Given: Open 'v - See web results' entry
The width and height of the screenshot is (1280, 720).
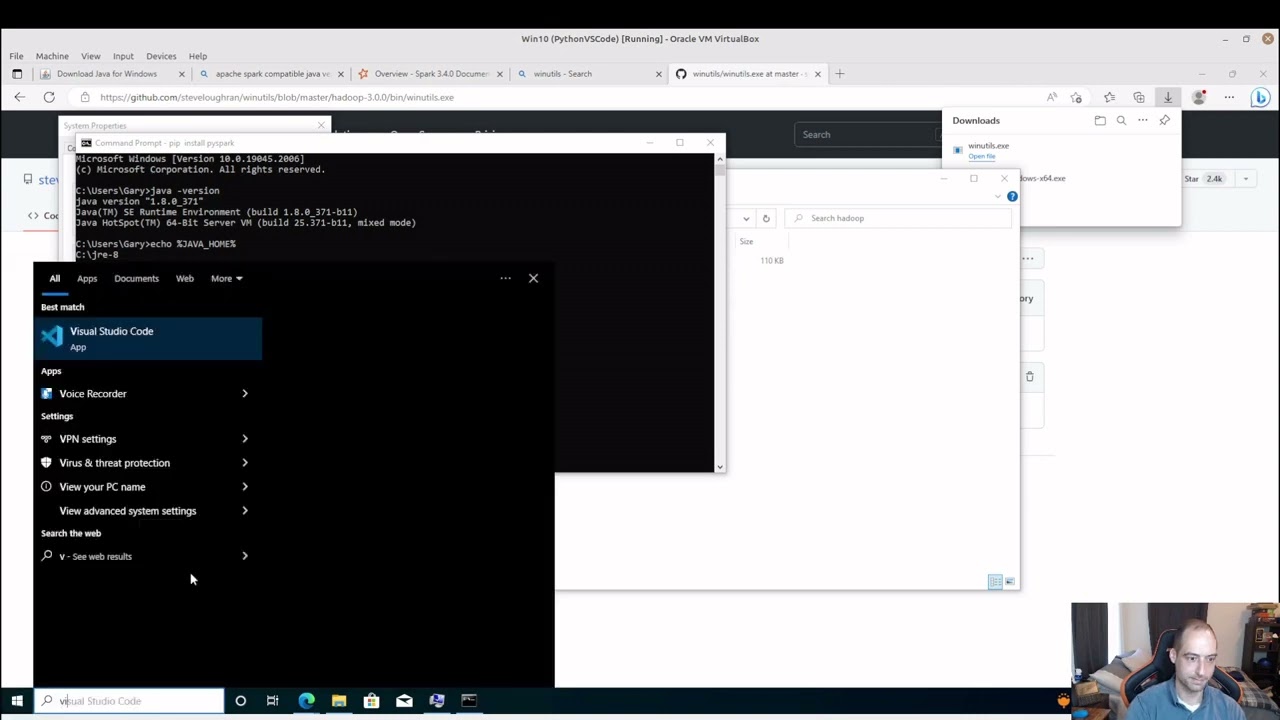Looking at the screenshot, I should (95, 556).
